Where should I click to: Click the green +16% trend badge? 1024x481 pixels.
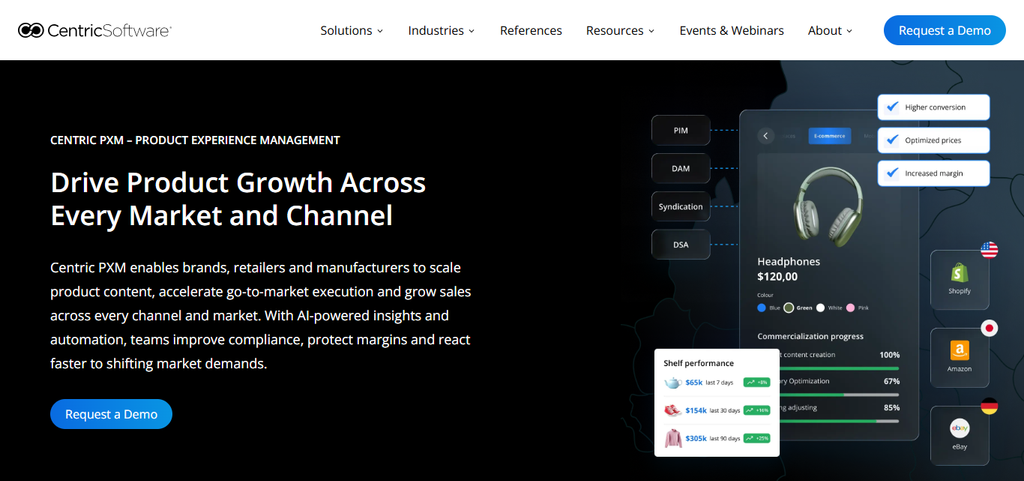(x=757, y=411)
